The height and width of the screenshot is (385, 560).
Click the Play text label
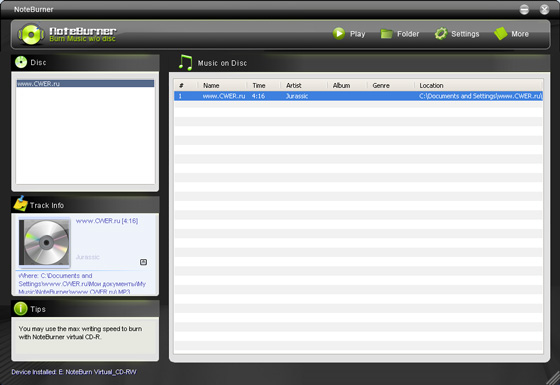358,34
